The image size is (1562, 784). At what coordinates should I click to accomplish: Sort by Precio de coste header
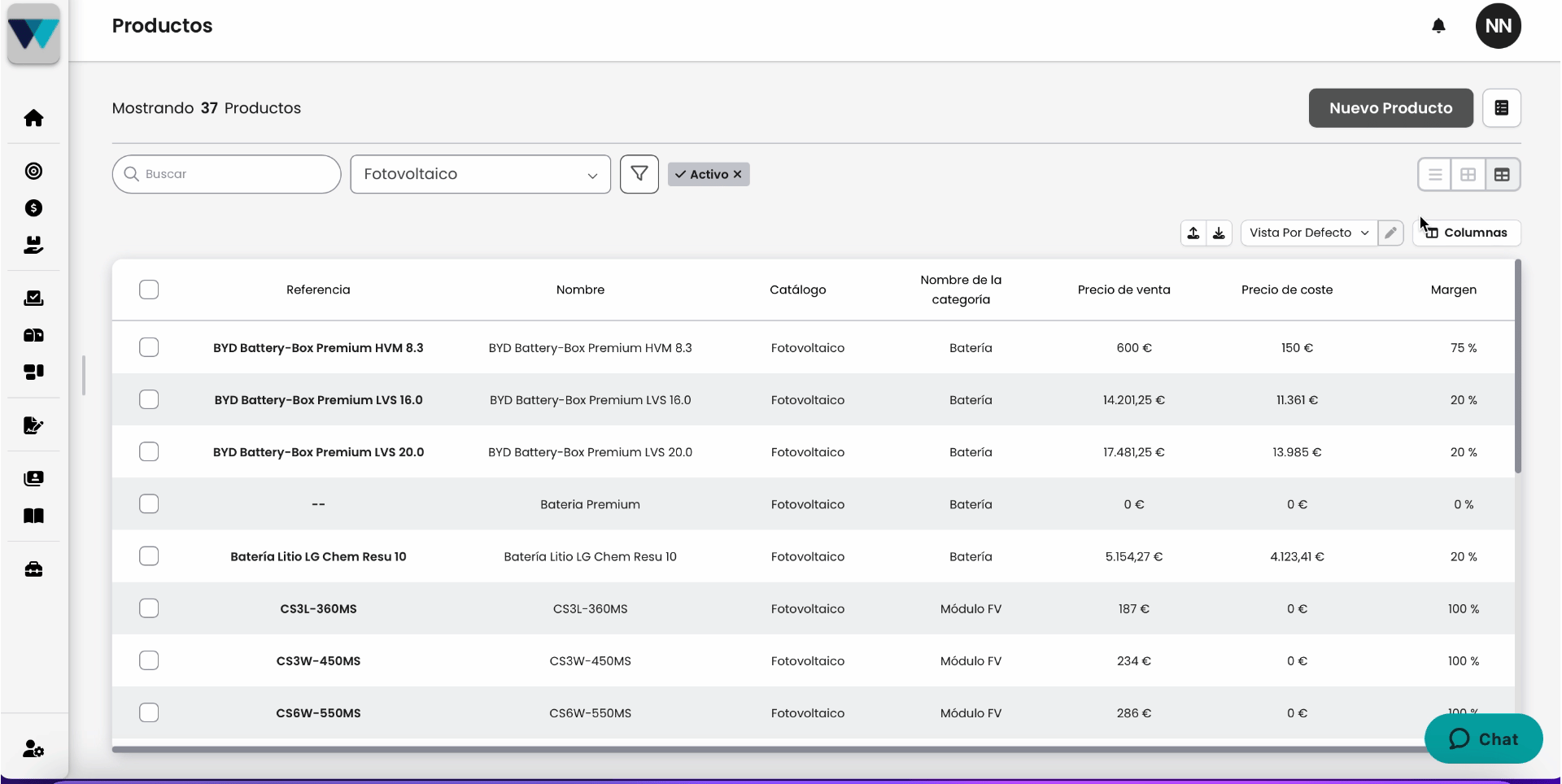click(1287, 290)
